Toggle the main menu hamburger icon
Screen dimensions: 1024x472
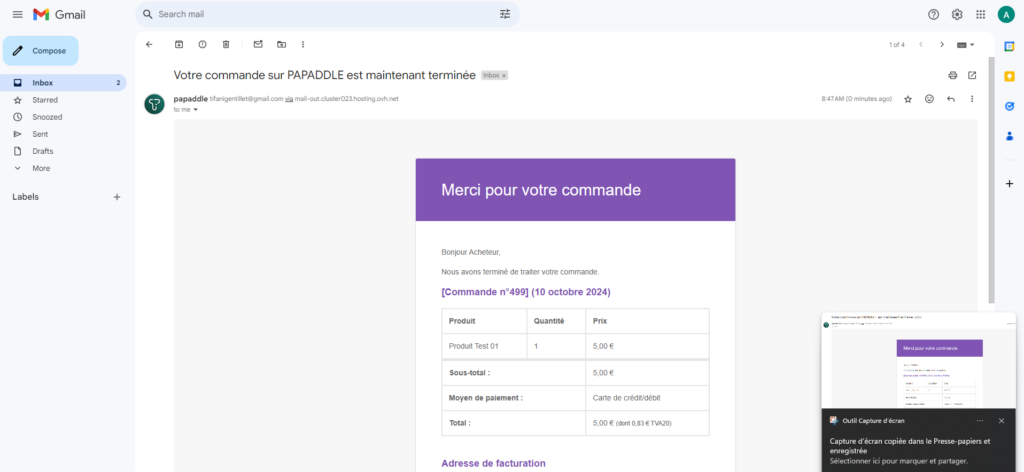pos(17,14)
